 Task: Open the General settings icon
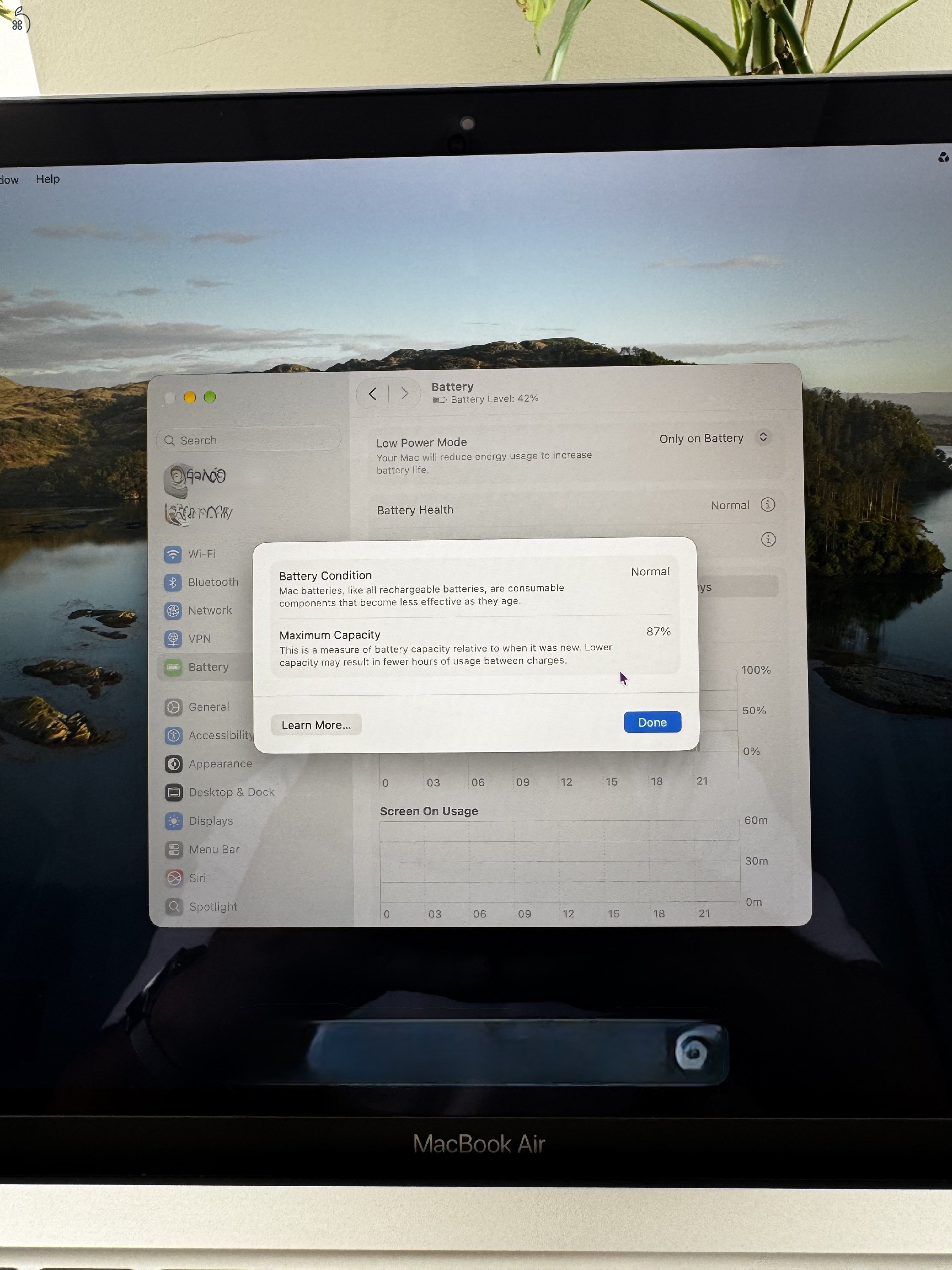tap(173, 707)
